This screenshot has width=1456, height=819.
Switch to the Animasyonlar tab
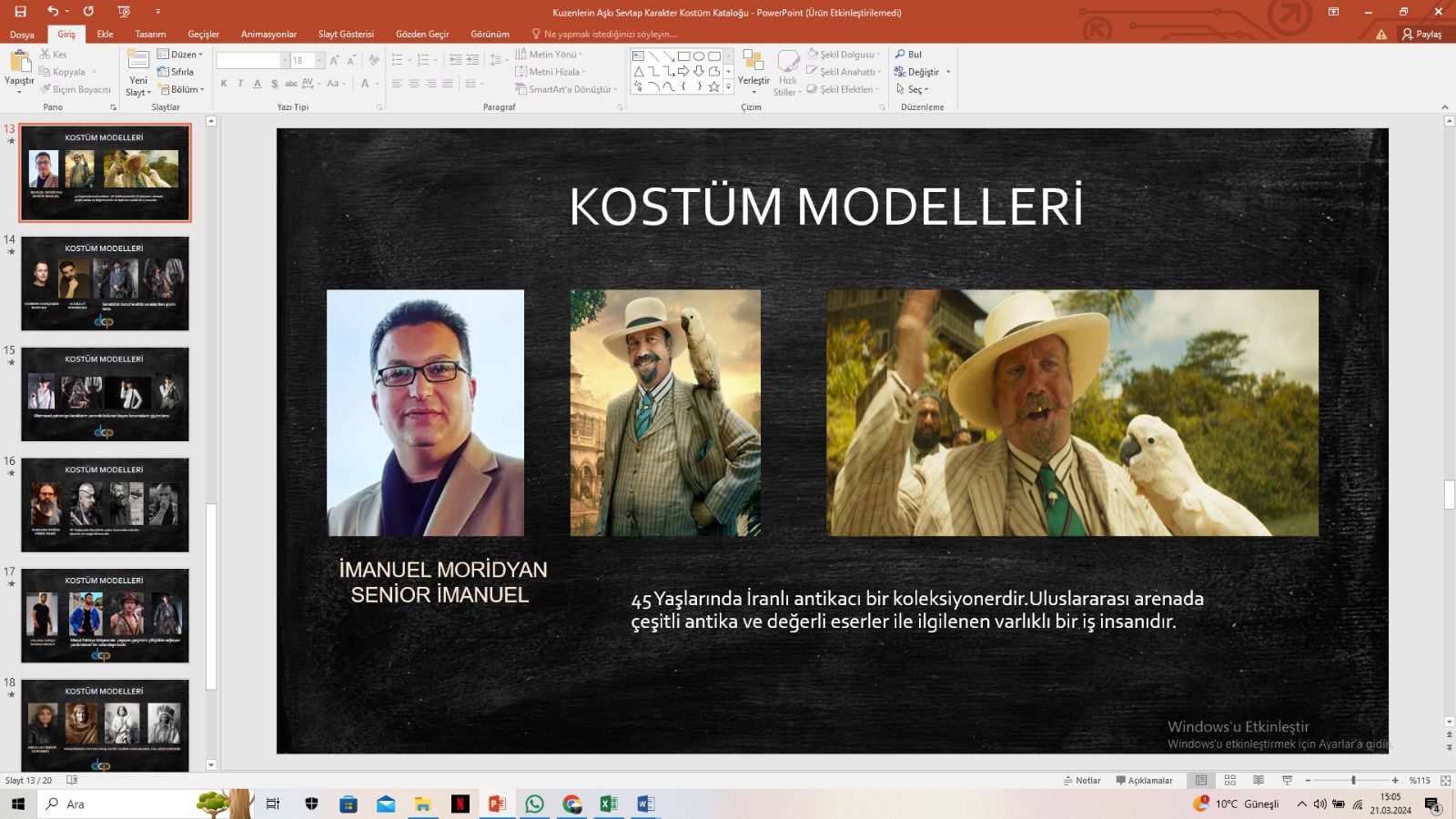point(268,35)
